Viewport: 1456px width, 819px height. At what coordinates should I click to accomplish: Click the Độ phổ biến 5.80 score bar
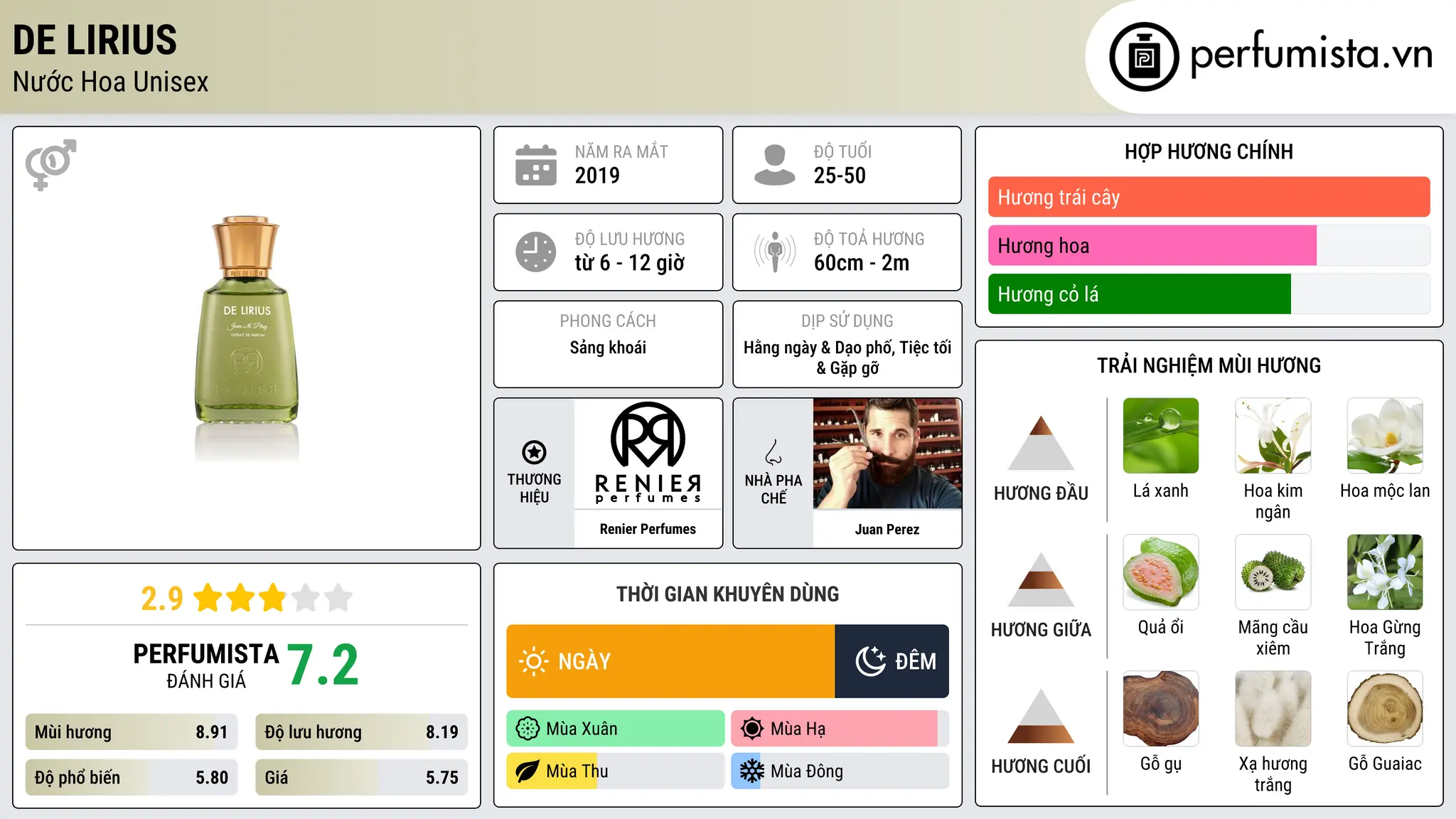(132, 777)
